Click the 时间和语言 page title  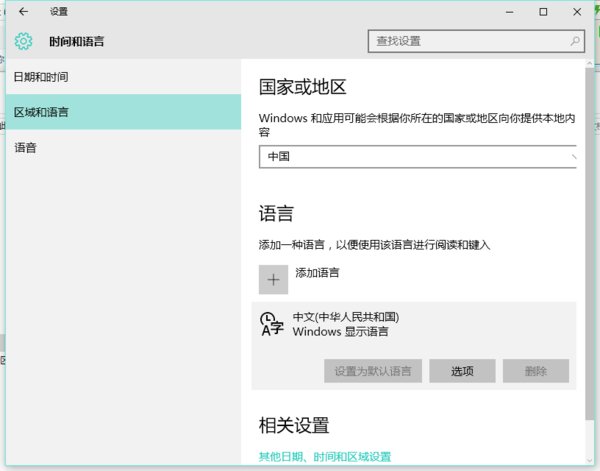click(x=77, y=41)
